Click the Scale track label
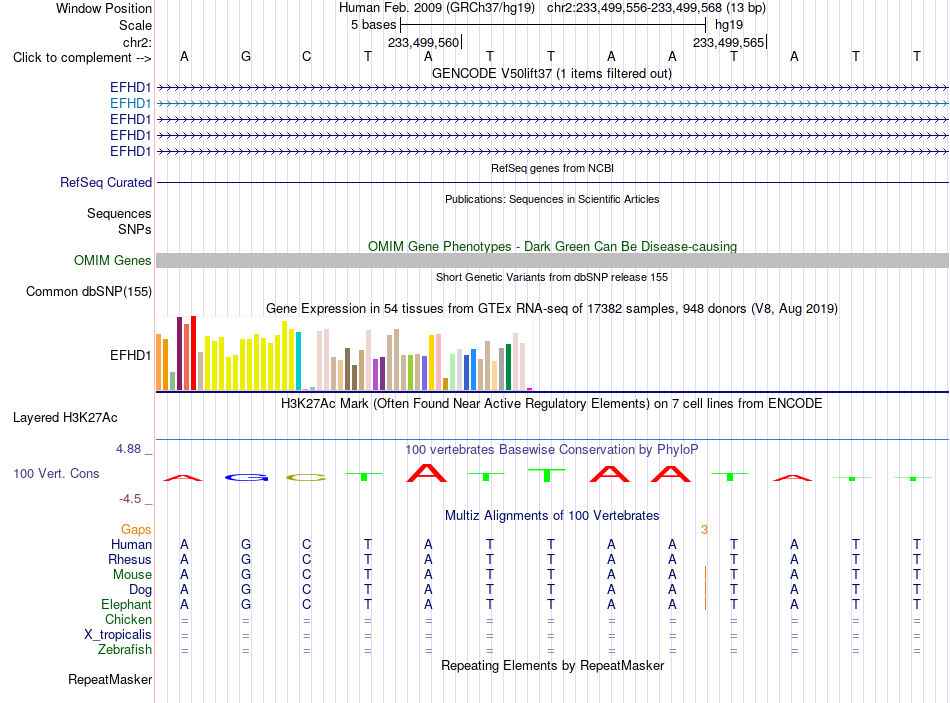The height and width of the screenshot is (703, 950). (x=135, y=25)
